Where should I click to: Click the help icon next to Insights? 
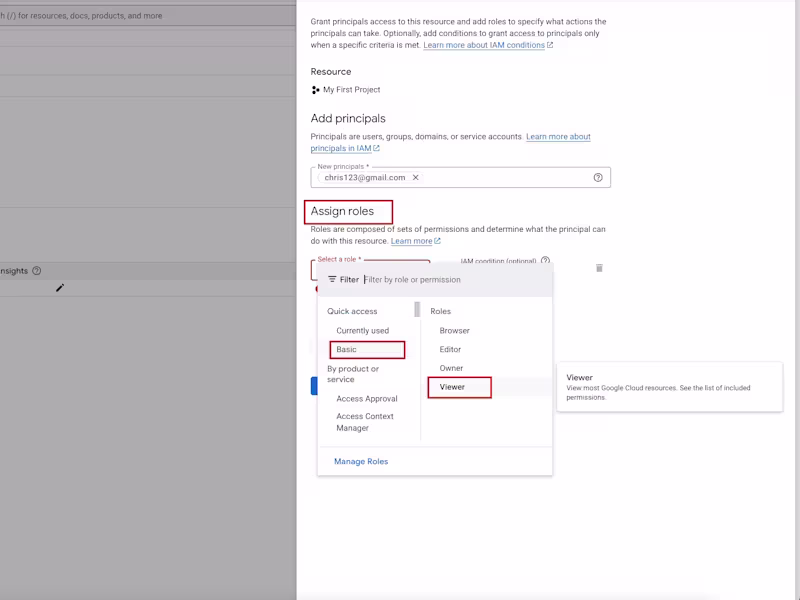[36, 269]
